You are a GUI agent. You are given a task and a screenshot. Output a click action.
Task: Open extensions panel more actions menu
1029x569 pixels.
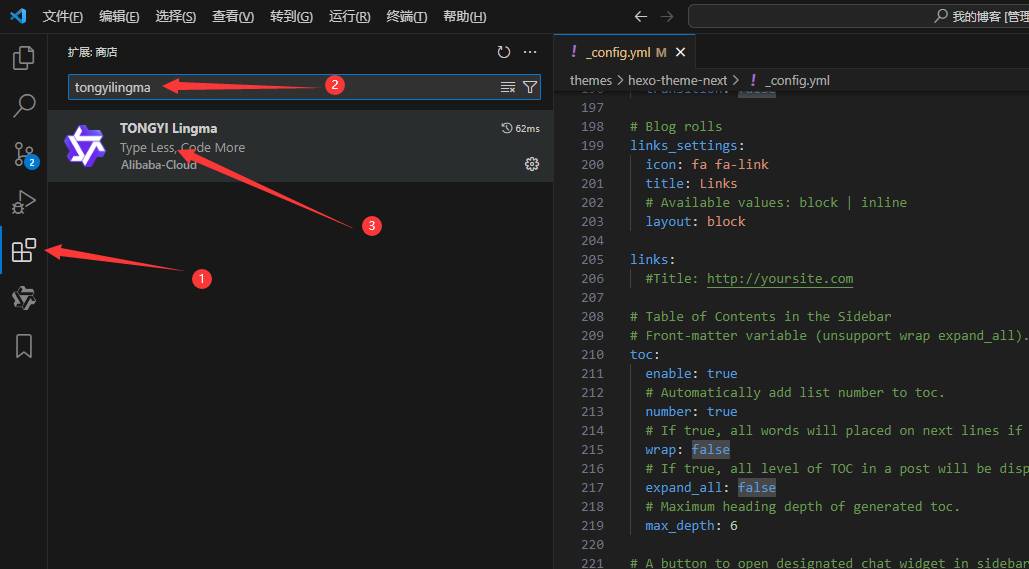point(530,52)
